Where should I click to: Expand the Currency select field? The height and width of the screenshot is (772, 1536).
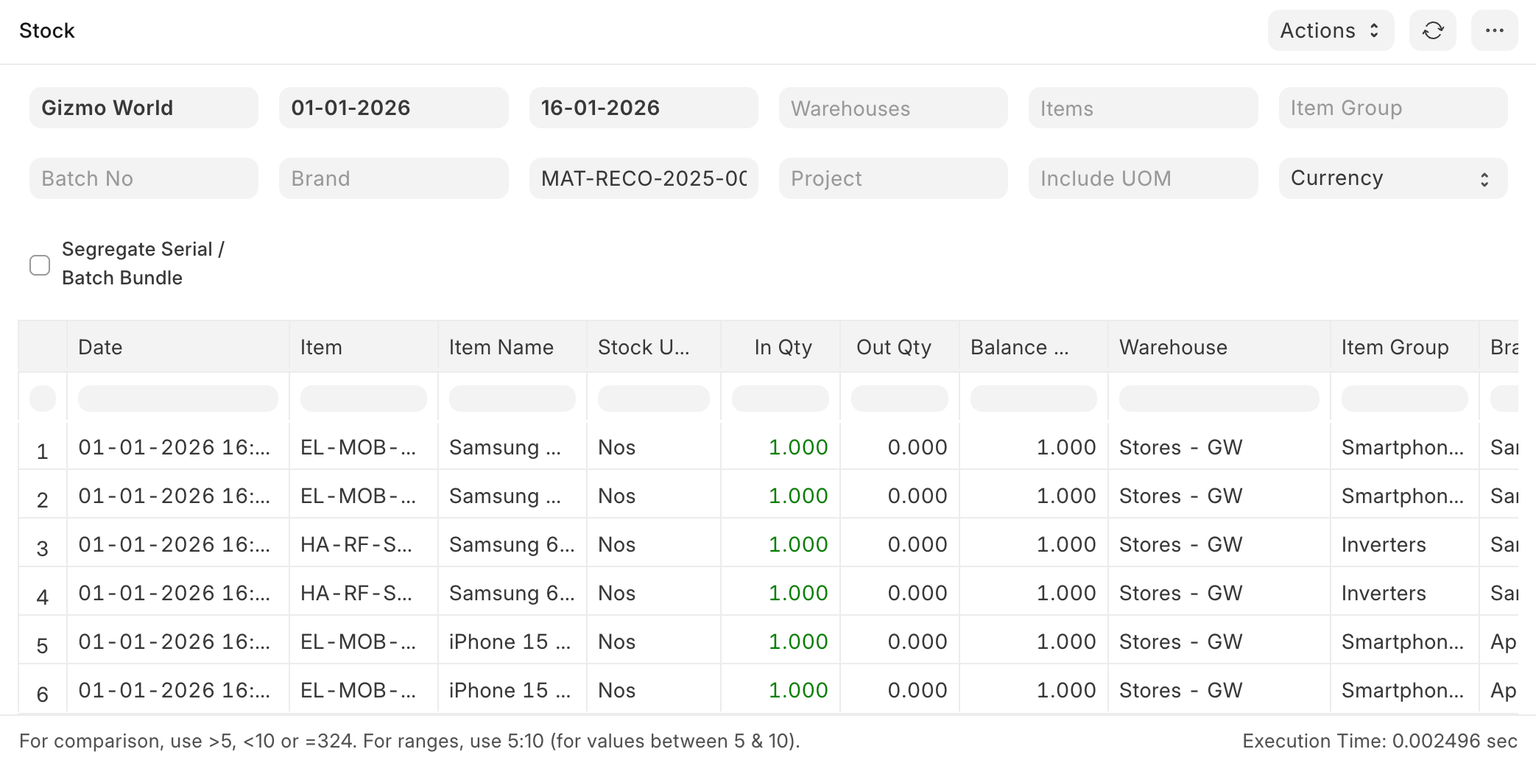click(1392, 179)
